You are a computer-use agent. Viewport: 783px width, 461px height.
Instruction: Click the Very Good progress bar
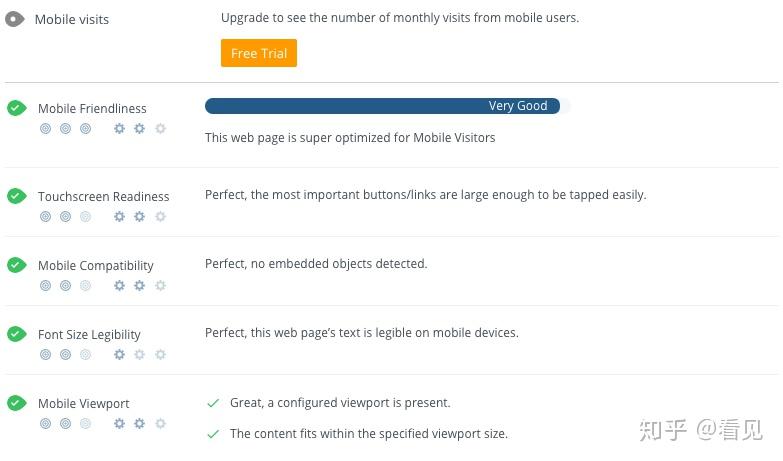[x=382, y=106]
